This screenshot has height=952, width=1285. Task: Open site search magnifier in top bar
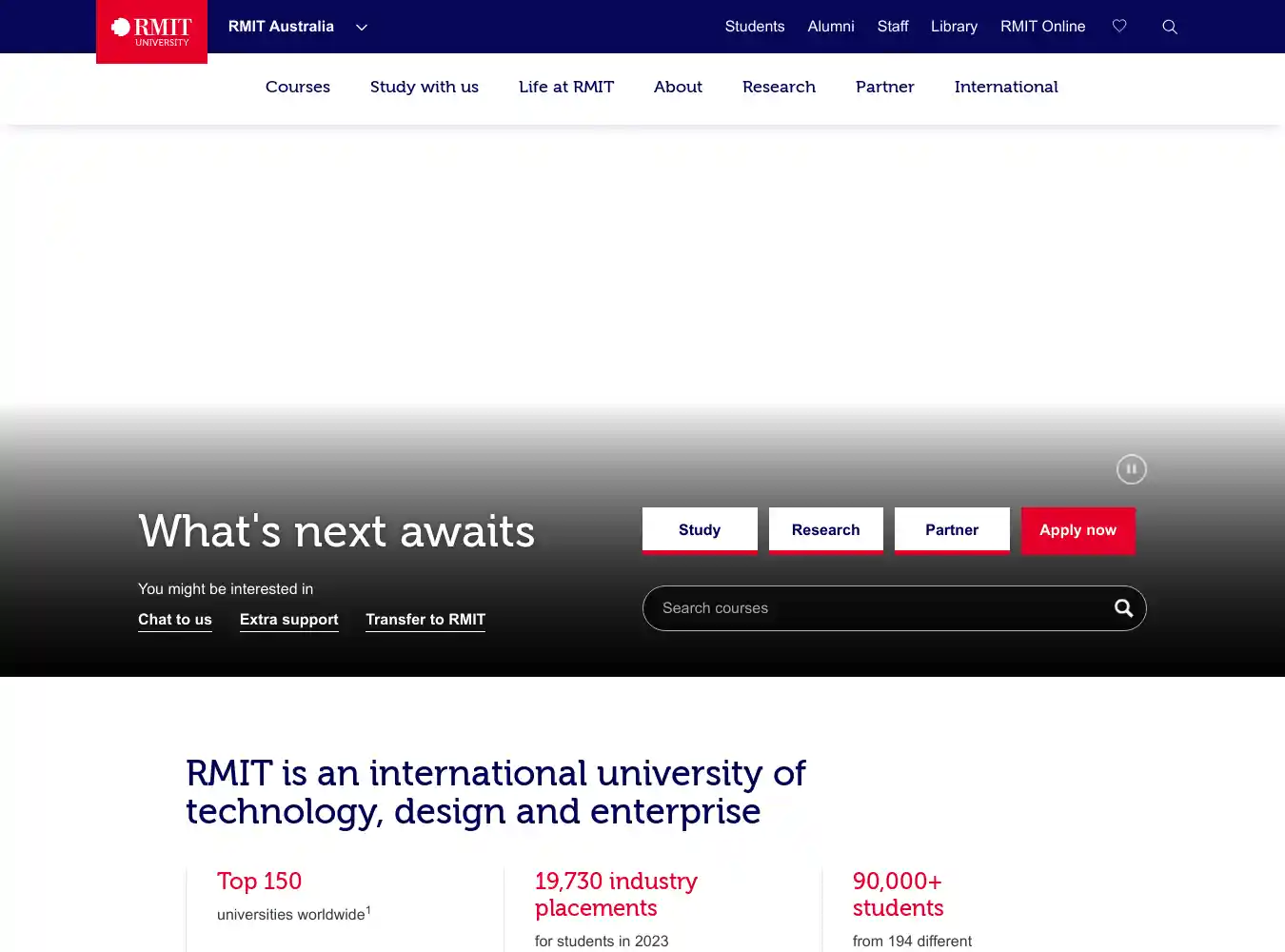pos(1170,27)
